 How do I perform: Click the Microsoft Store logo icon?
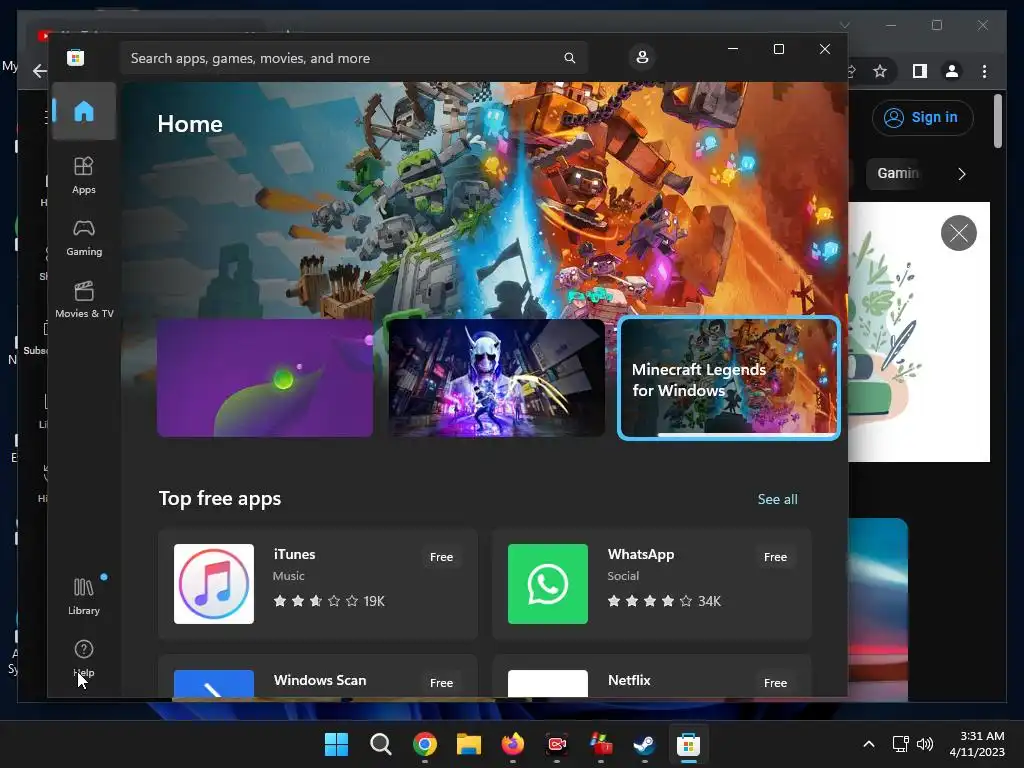[75, 57]
